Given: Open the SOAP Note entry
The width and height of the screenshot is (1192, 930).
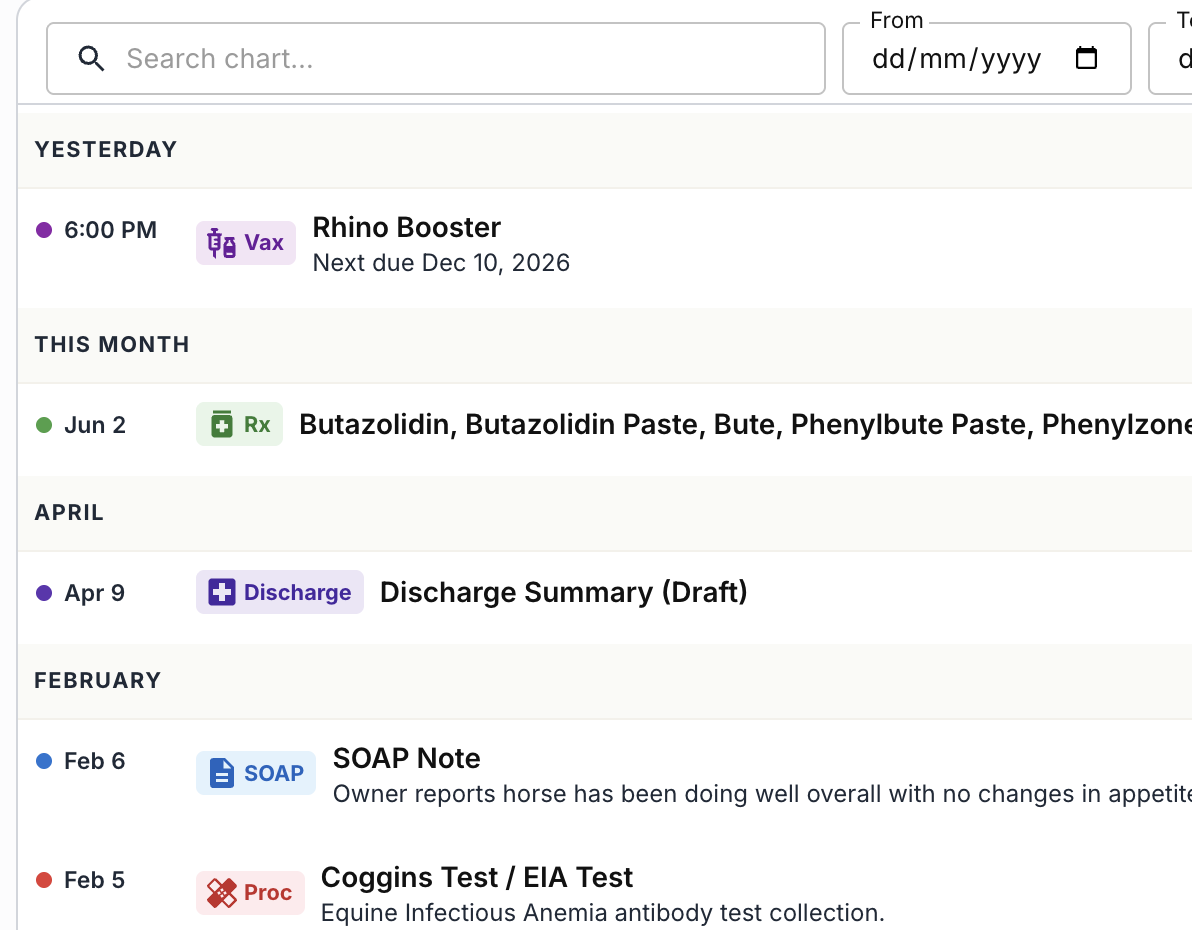Looking at the screenshot, I should click(407, 758).
